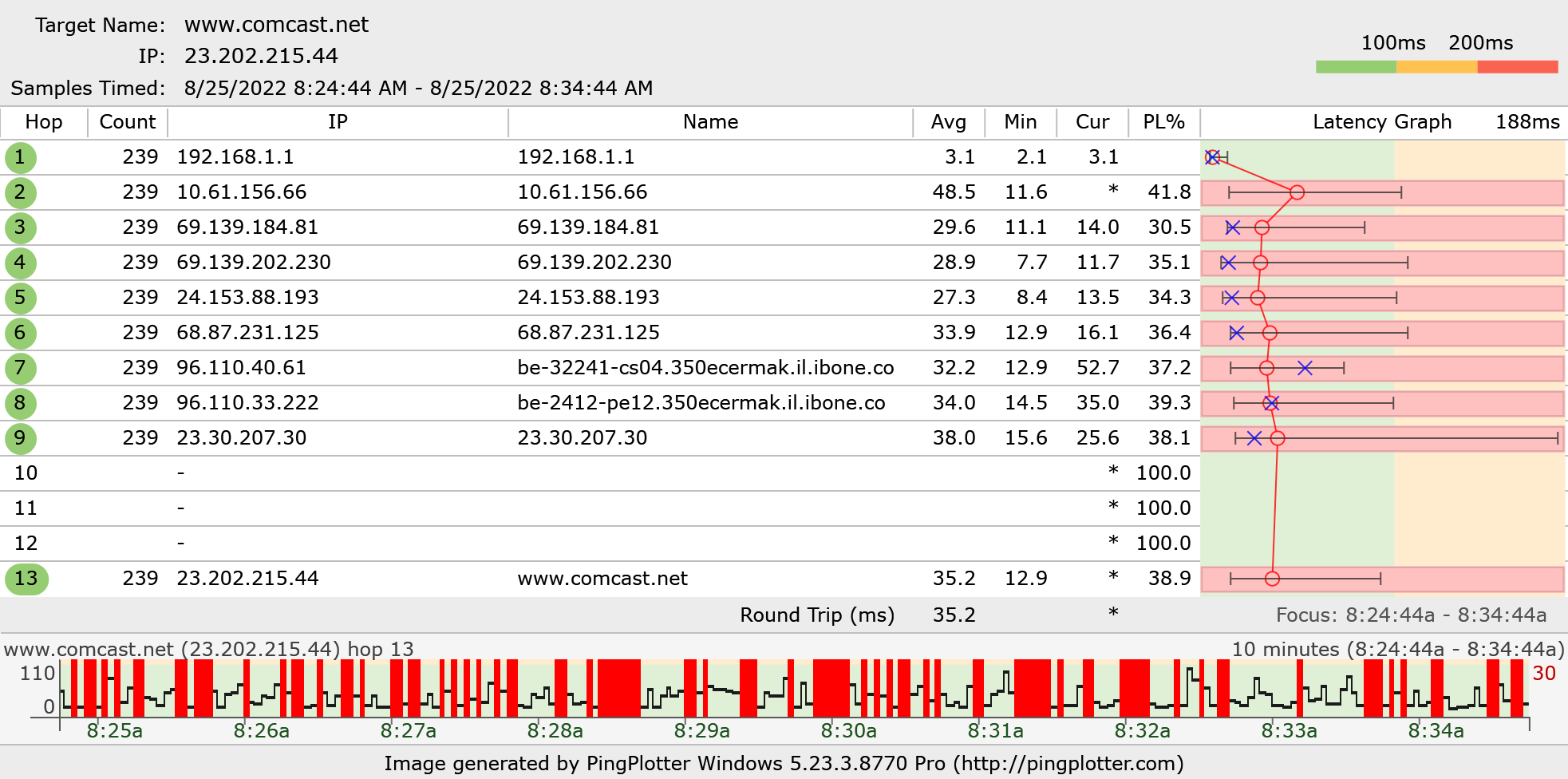This screenshot has height=779, width=1568.
Task: Select the hop 9 status circle
Action: [21, 438]
